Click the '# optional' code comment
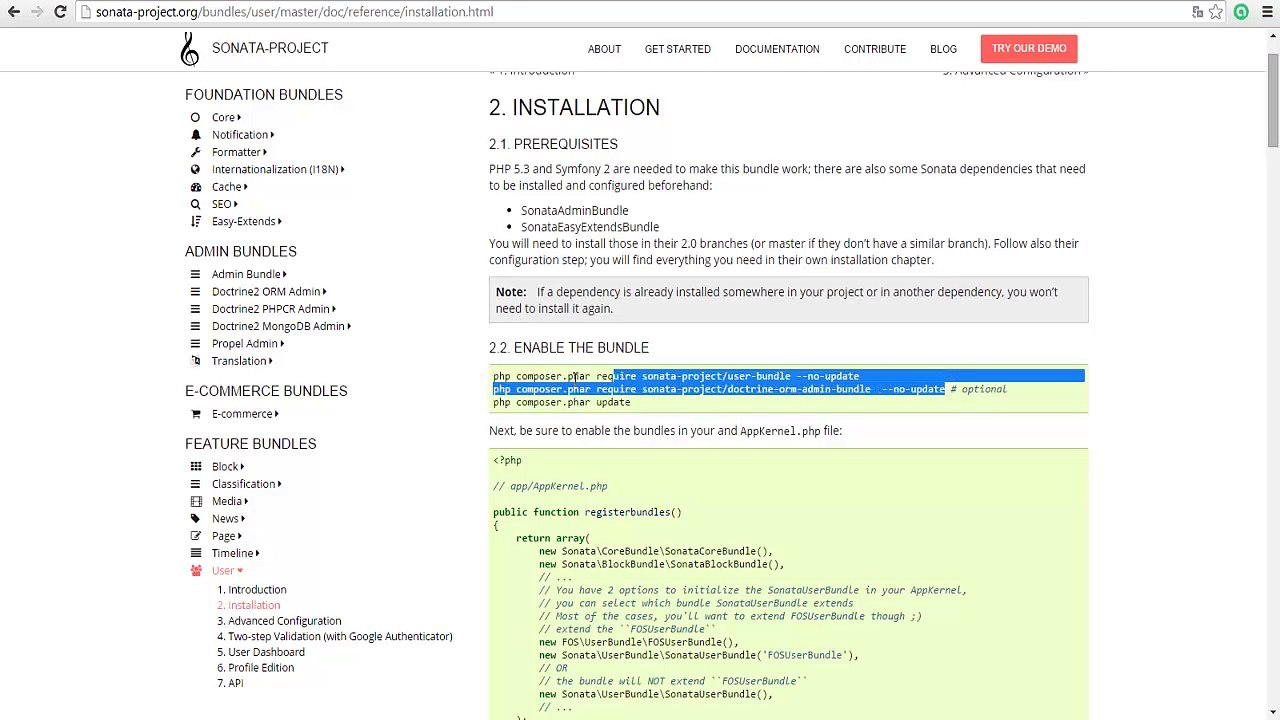The width and height of the screenshot is (1280, 720). [978, 389]
